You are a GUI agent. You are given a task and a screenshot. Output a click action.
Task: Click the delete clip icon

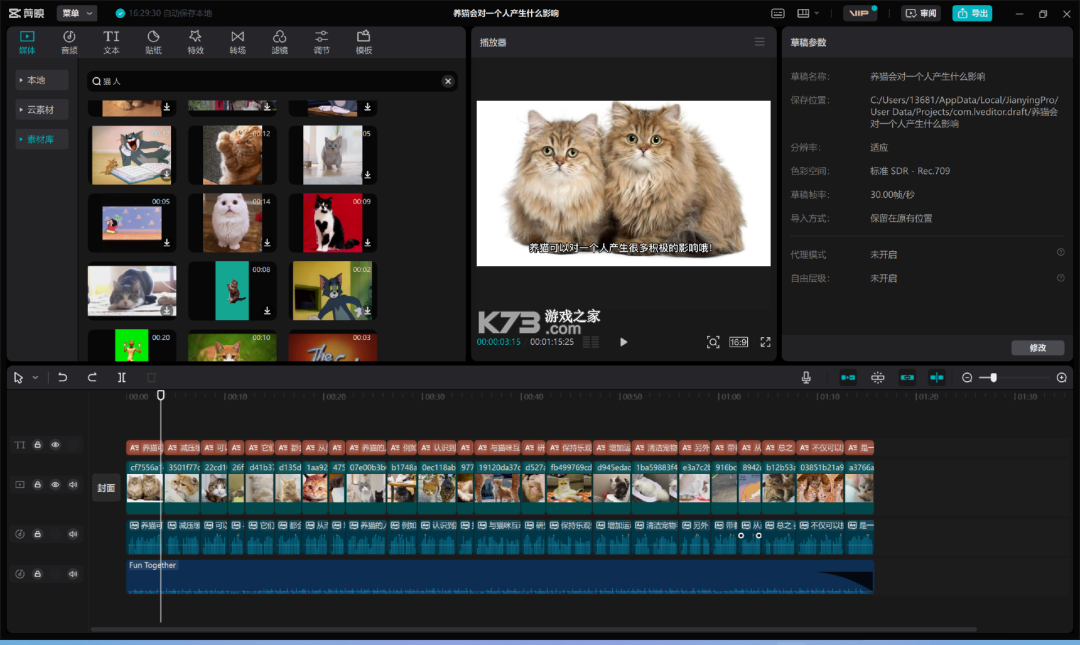[x=151, y=378]
